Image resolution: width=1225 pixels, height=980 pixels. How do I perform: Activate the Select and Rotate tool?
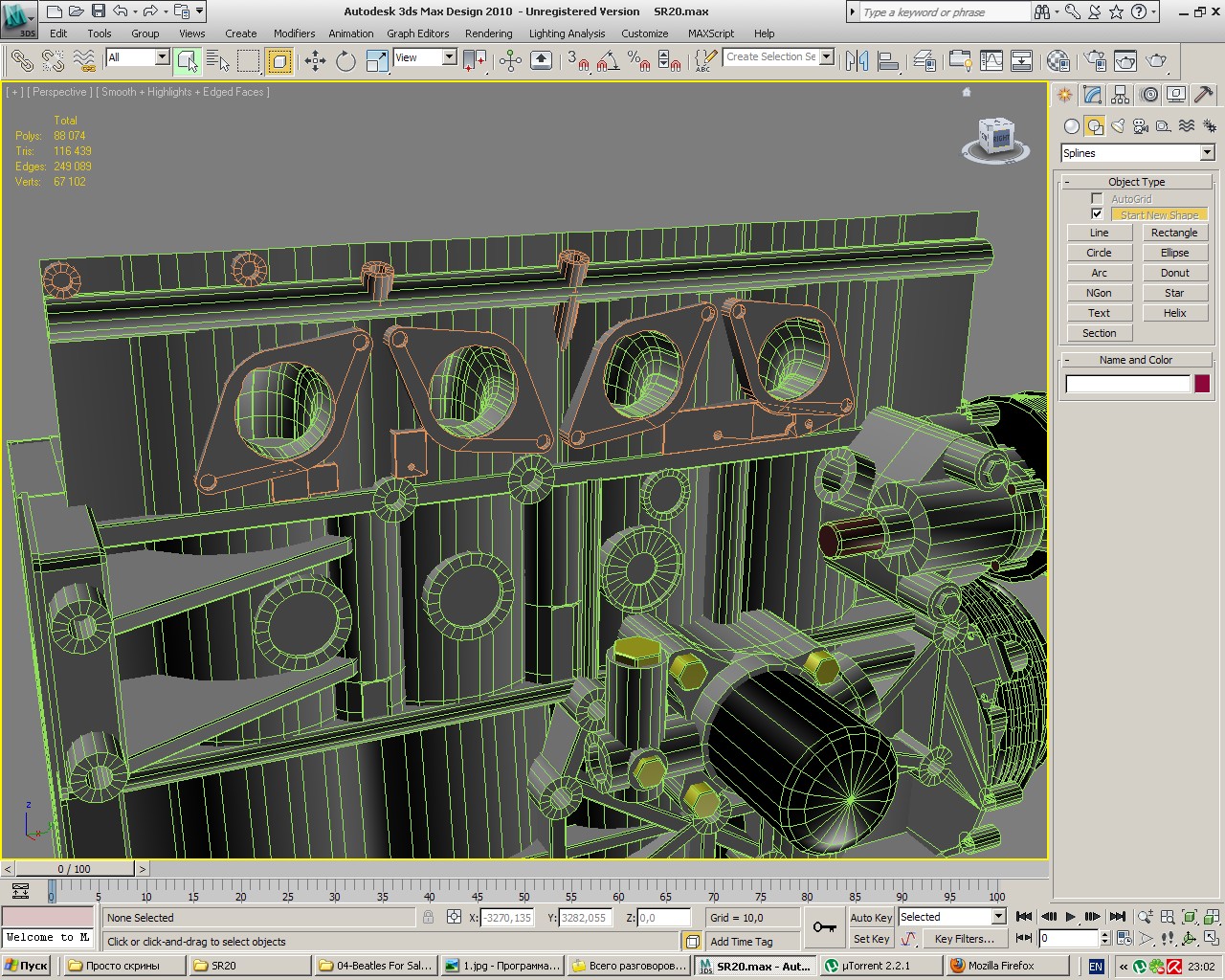[x=345, y=61]
